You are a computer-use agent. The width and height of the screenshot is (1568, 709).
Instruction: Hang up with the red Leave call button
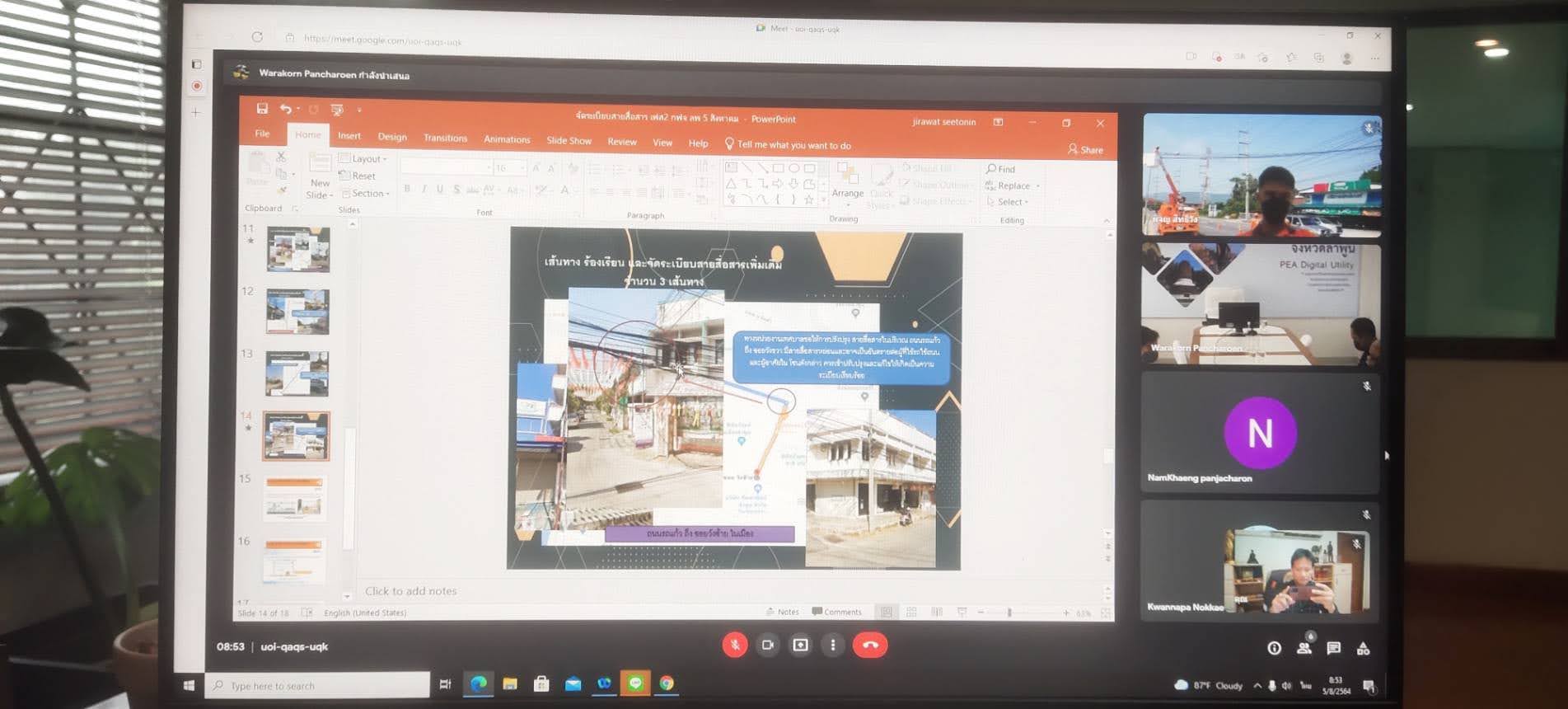pos(870,645)
